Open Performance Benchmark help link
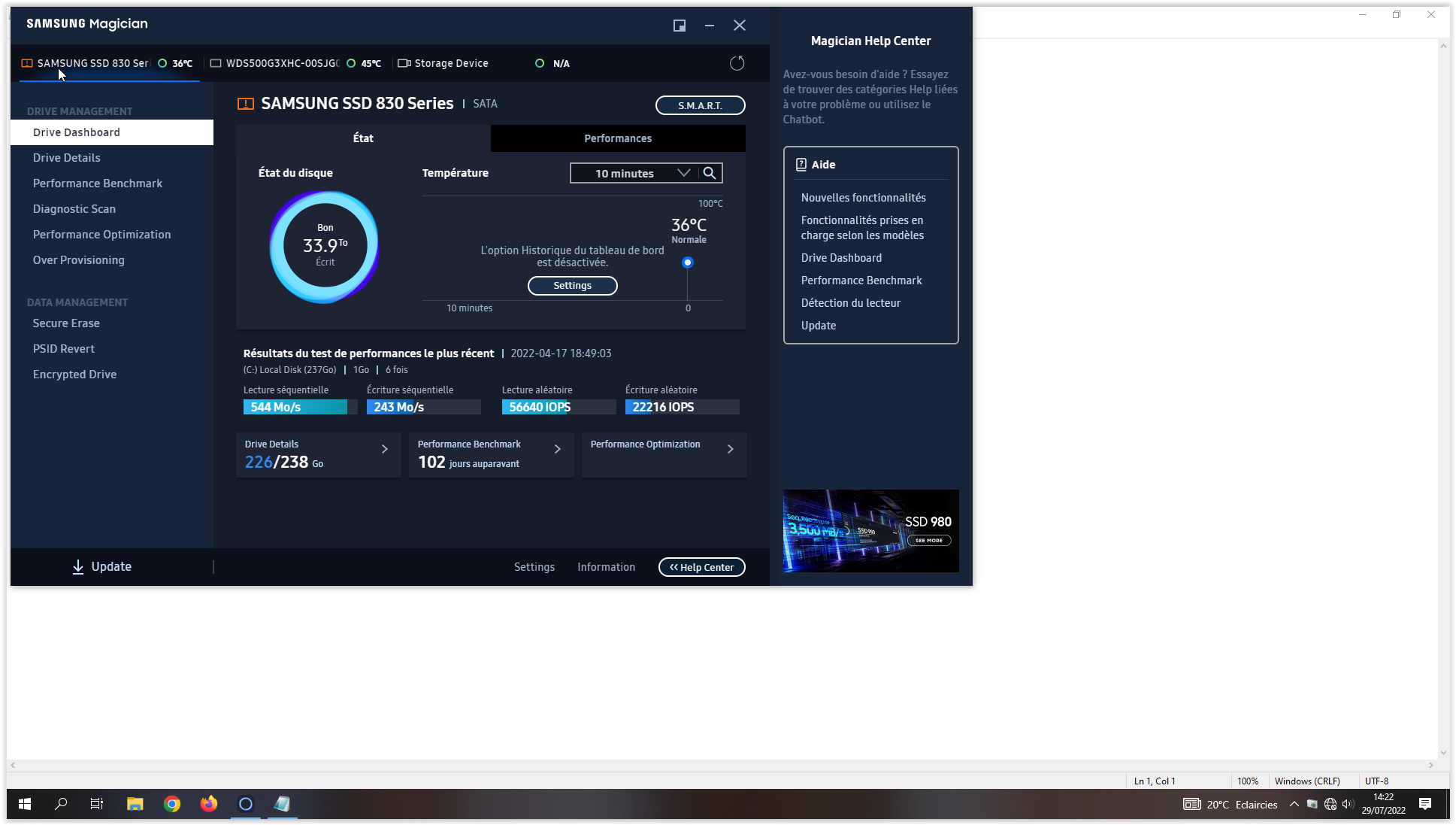This screenshot has width=1456, height=825. click(x=861, y=281)
